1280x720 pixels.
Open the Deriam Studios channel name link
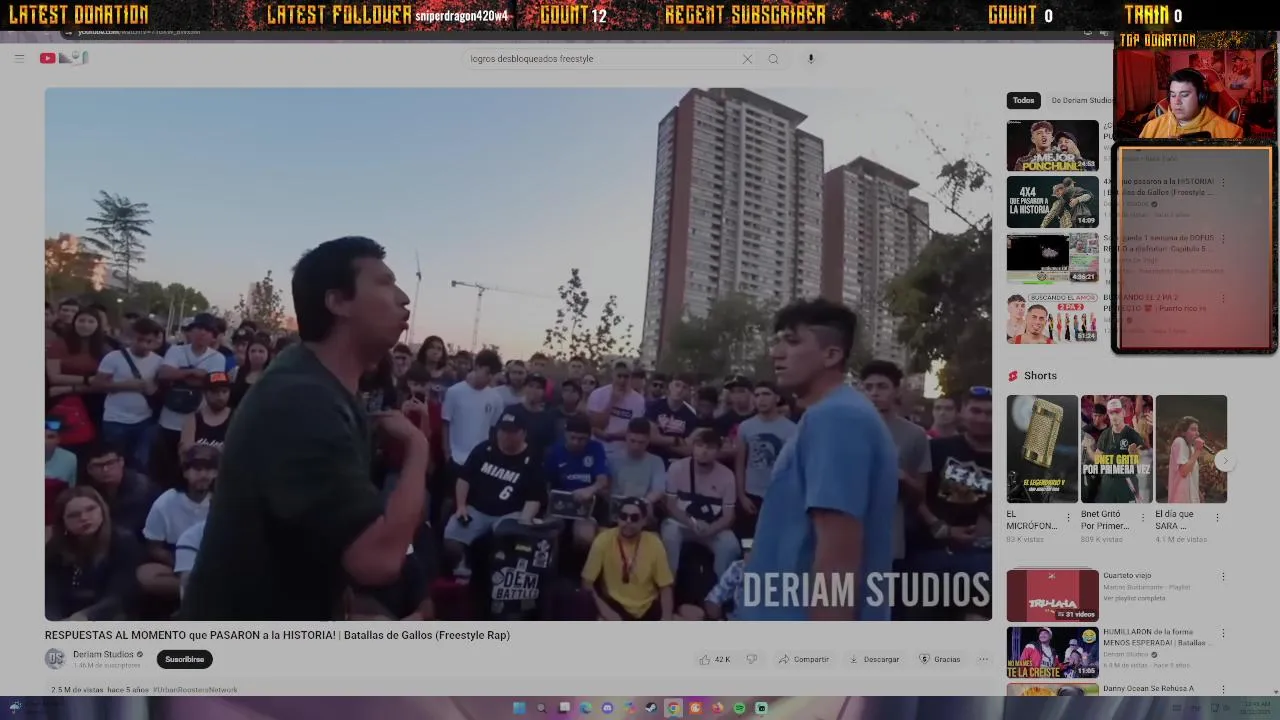(x=103, y=654)
